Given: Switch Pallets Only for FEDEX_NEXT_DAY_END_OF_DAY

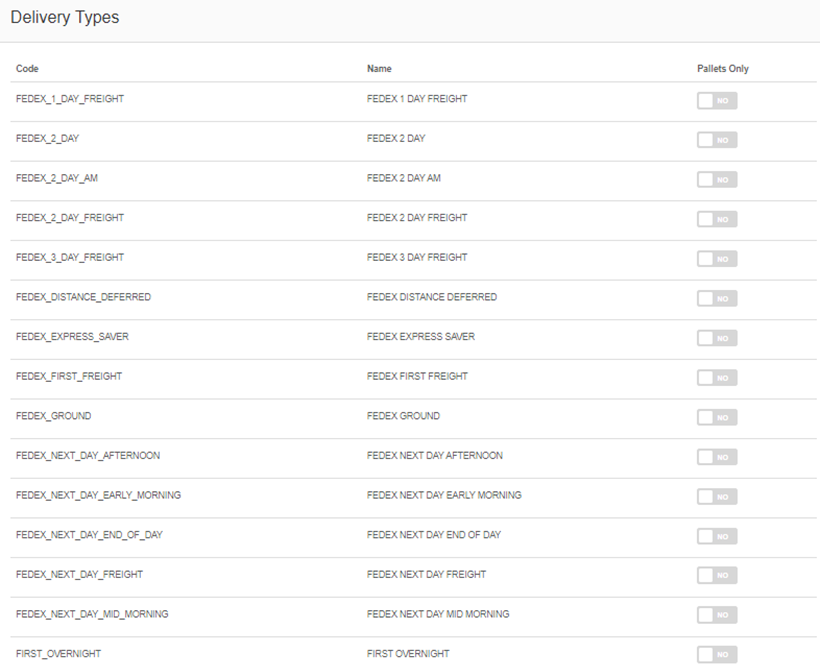Looking at the screenshot, I should click(717, 536).
